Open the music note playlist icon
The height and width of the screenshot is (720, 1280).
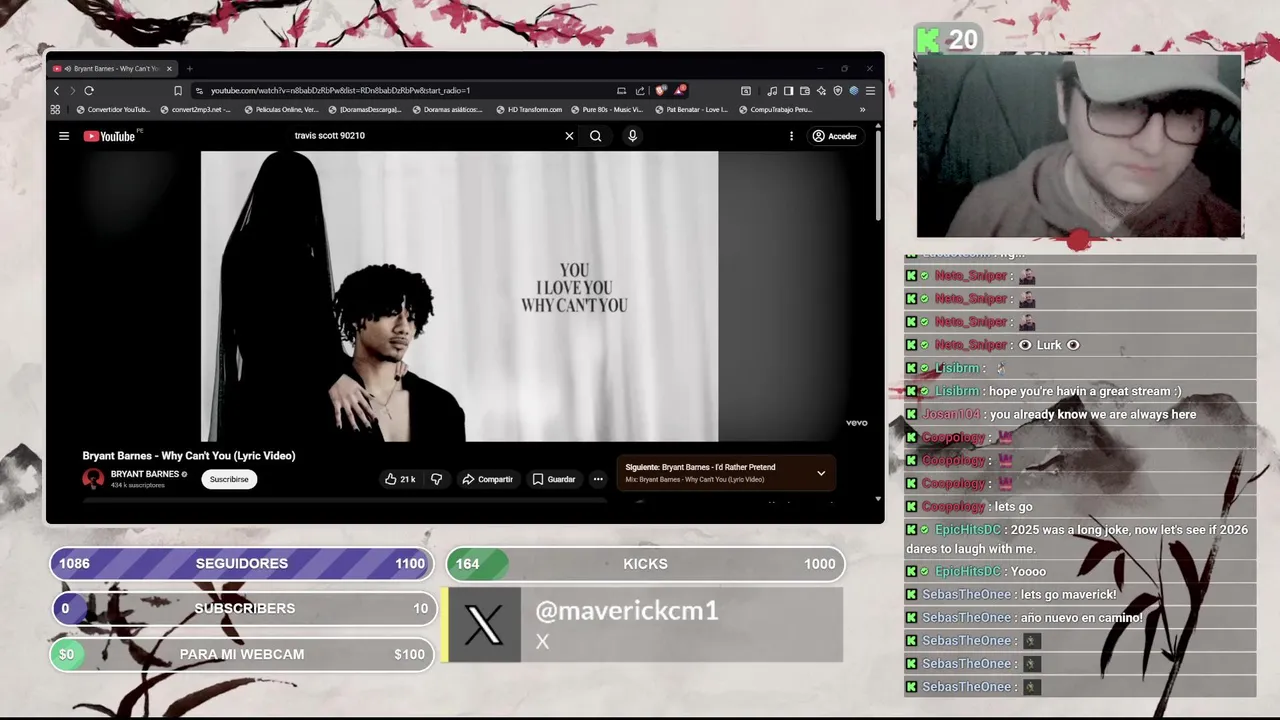point(772,90)
